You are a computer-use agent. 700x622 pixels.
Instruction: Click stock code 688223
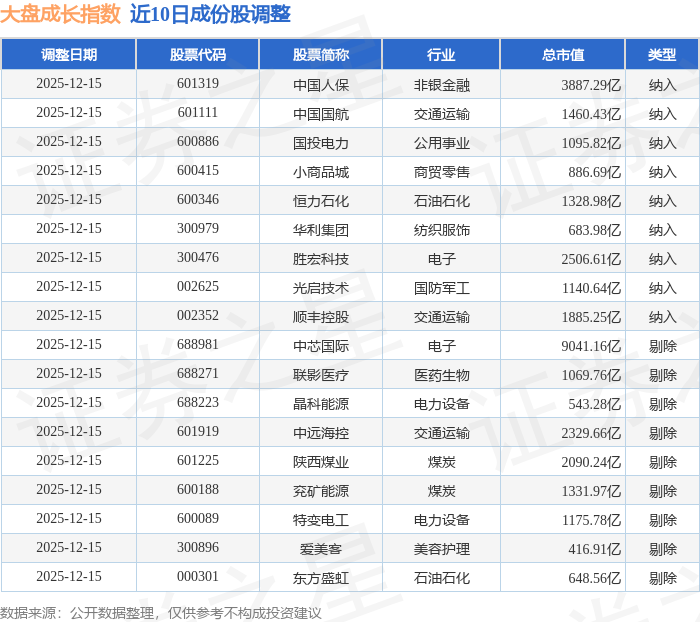click(198, 403)
